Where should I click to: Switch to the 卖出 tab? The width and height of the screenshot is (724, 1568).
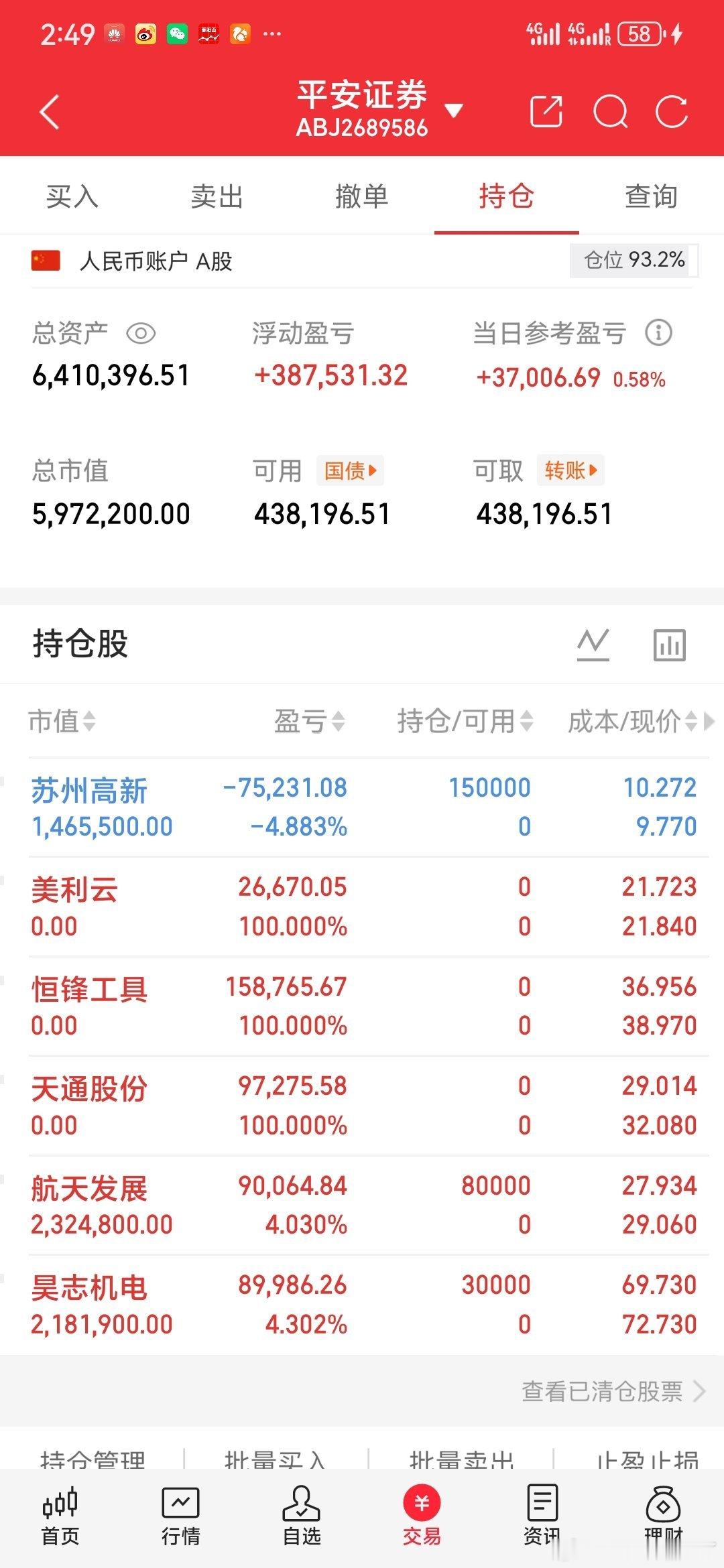pyautogui.click(x=217, y=196)
